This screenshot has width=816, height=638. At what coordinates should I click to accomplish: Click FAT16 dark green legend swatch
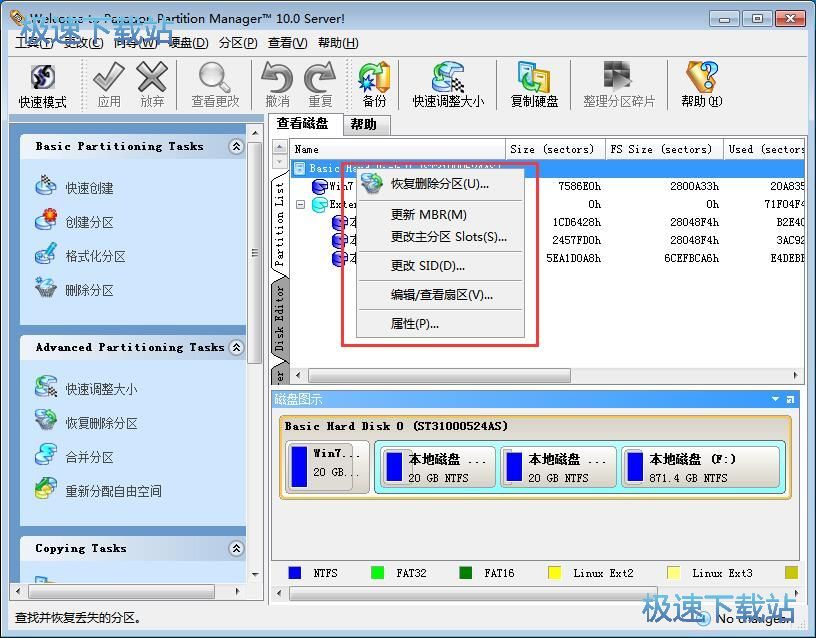tap(466, 573)
